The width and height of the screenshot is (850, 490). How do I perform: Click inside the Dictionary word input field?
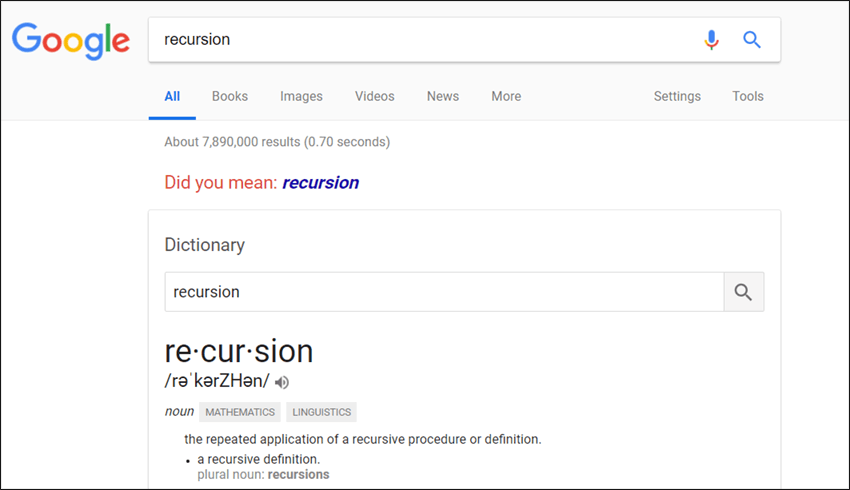click(x=445, y=292)
